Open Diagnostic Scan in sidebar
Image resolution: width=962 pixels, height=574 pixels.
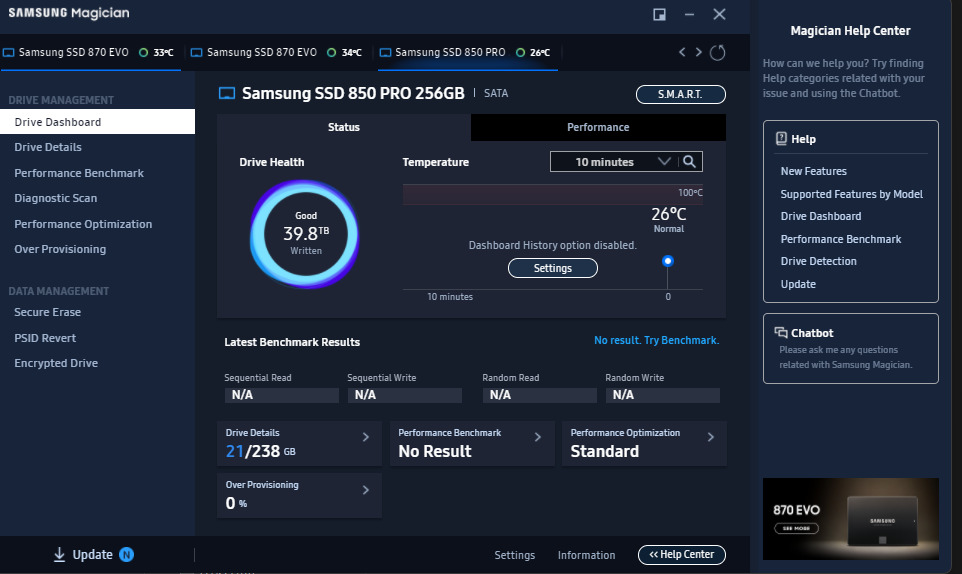tap(56, 198)
